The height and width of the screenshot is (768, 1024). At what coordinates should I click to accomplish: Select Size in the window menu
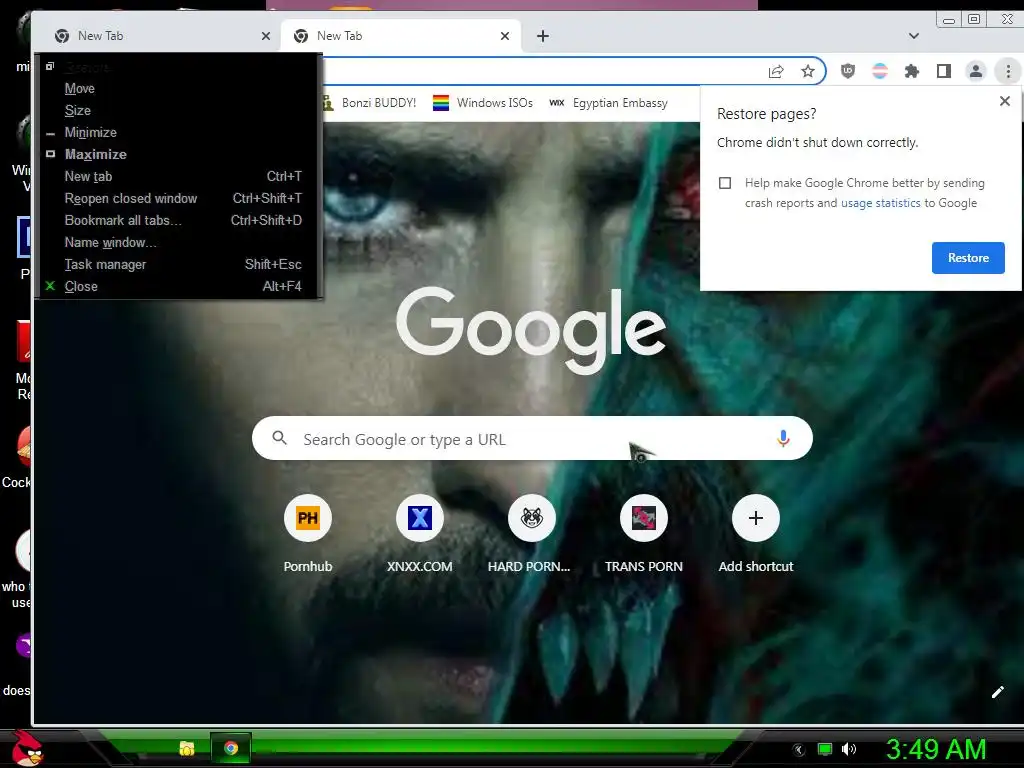[x=178, y=110]
